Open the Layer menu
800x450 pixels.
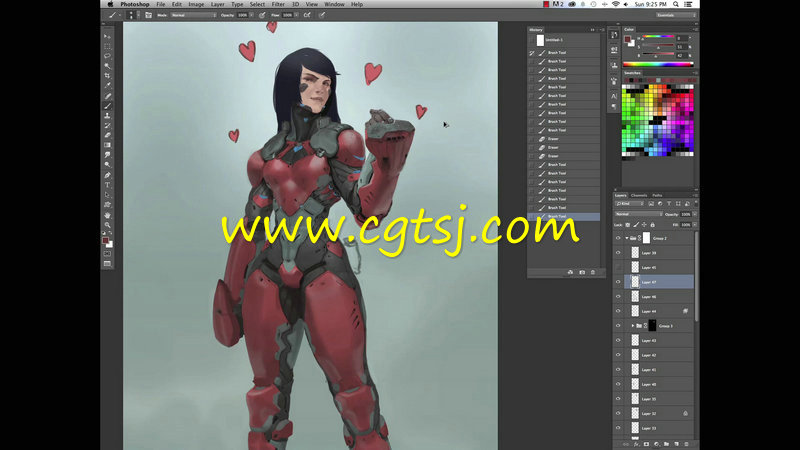(x=218, y=4)
